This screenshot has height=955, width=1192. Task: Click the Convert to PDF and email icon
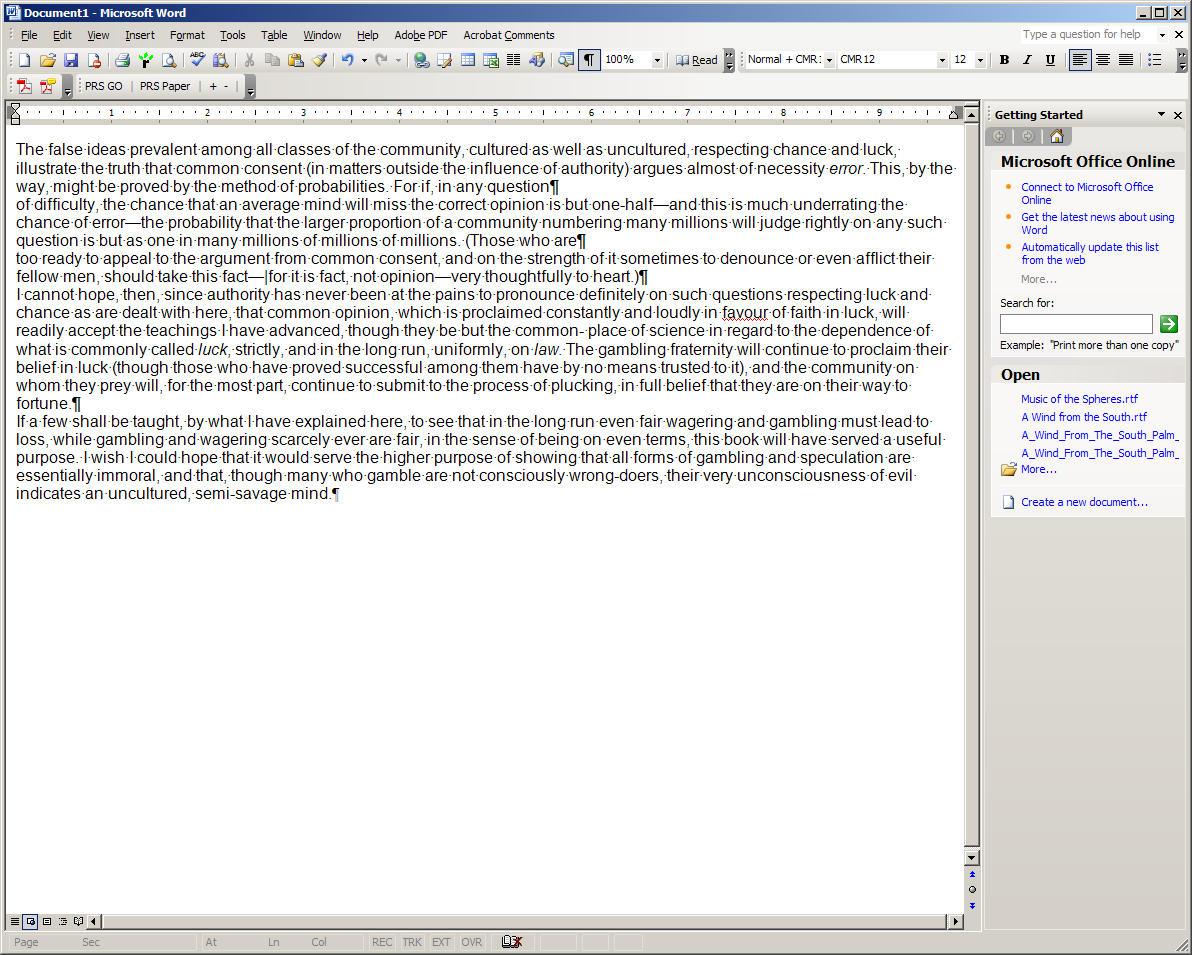point(48,87)
